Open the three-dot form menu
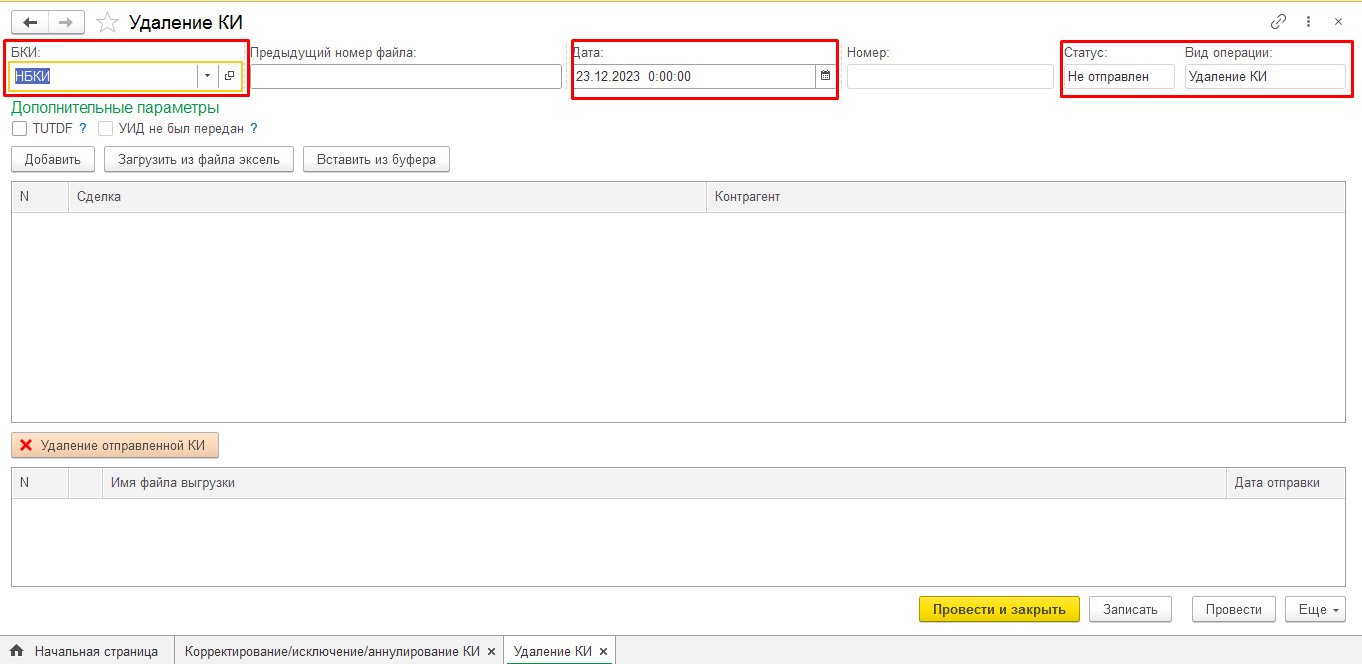This screenshot has width=1362, height=664. click(1308, 21)
